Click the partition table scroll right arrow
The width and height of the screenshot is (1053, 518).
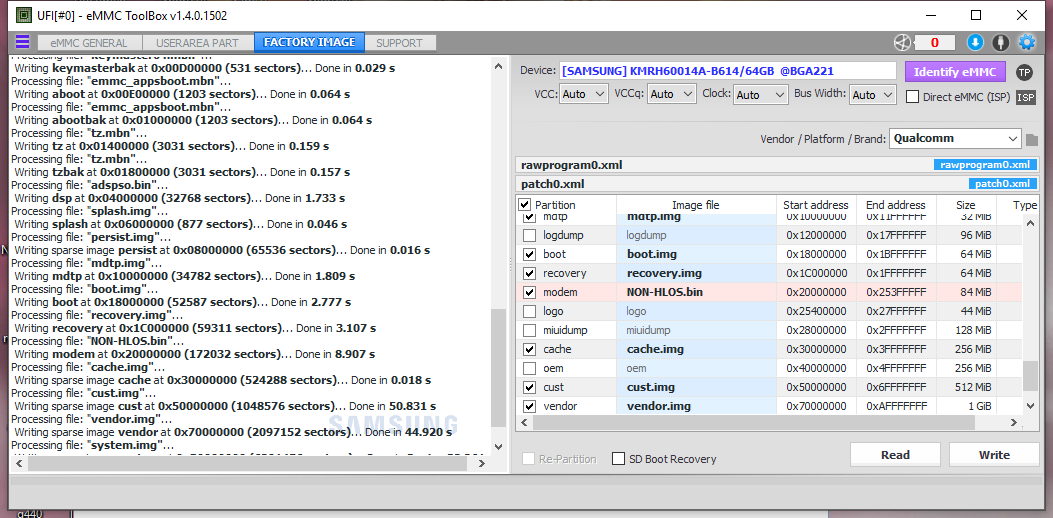[1015, 422]
